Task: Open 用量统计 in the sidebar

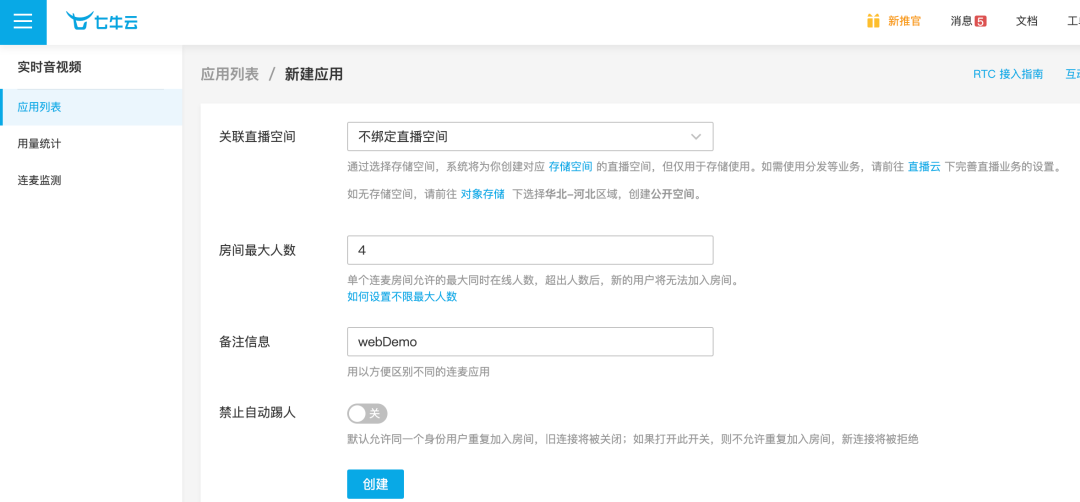Action: click(40, 143)
